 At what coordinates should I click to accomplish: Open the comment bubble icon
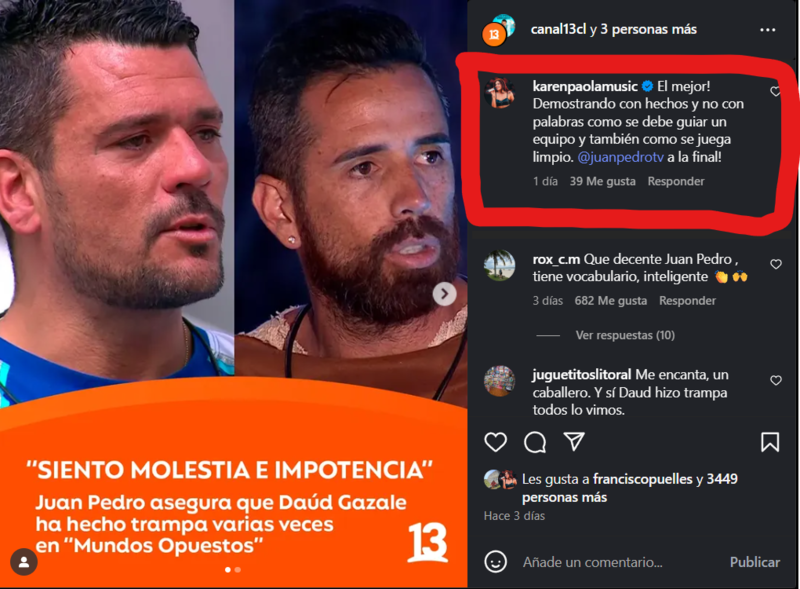[x=535, y=442]
